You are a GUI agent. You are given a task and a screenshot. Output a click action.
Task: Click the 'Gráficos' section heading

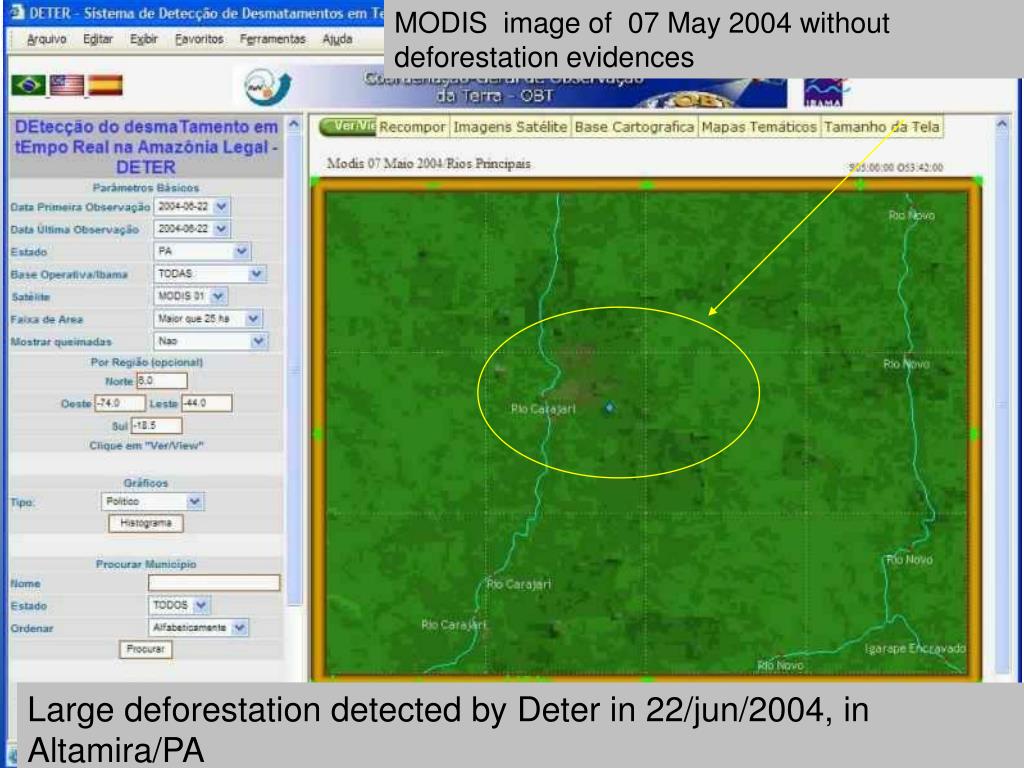[146, 483]
